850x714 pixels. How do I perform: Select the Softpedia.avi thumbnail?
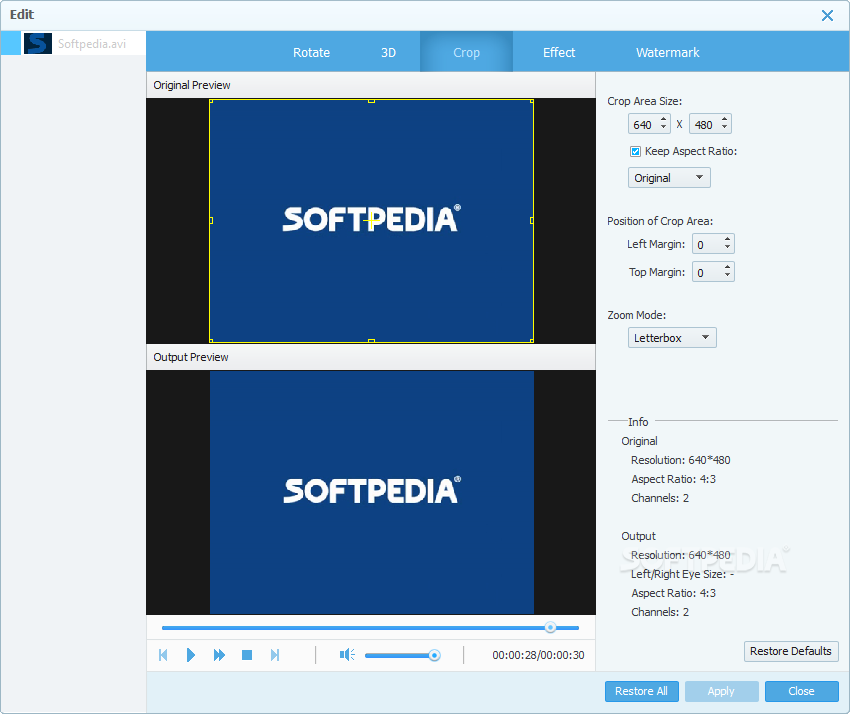[x=37, y=43]
